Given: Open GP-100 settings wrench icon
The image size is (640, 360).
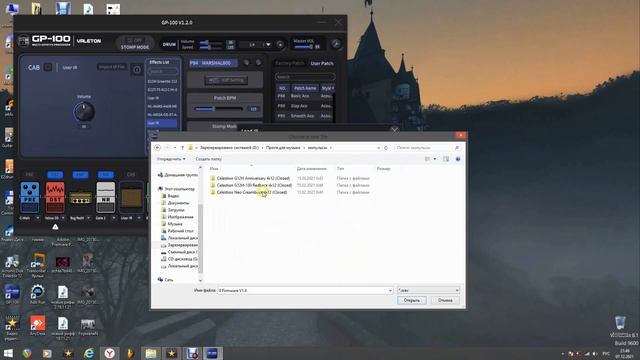Looking at the screenshot, I should click(x=336, y=44).
